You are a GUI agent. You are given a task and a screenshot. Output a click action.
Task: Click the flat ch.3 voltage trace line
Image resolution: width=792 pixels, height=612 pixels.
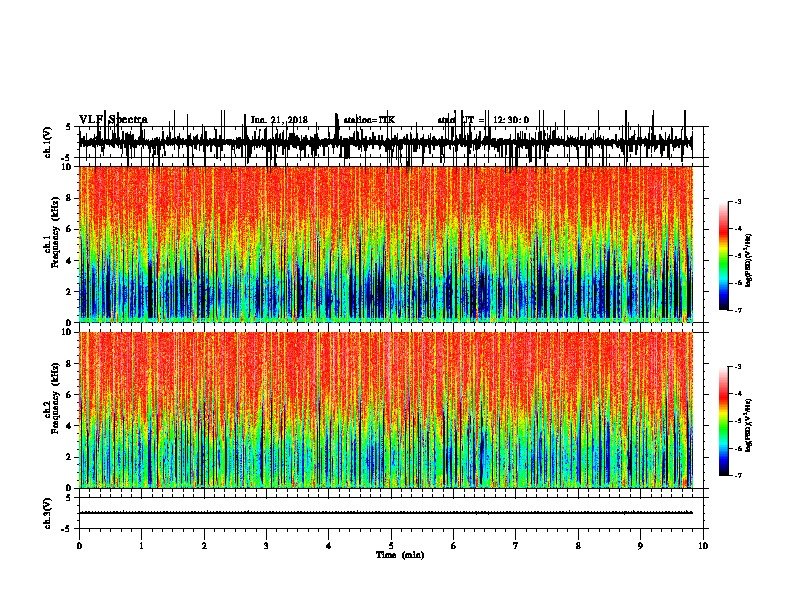[x=385, y=513]
